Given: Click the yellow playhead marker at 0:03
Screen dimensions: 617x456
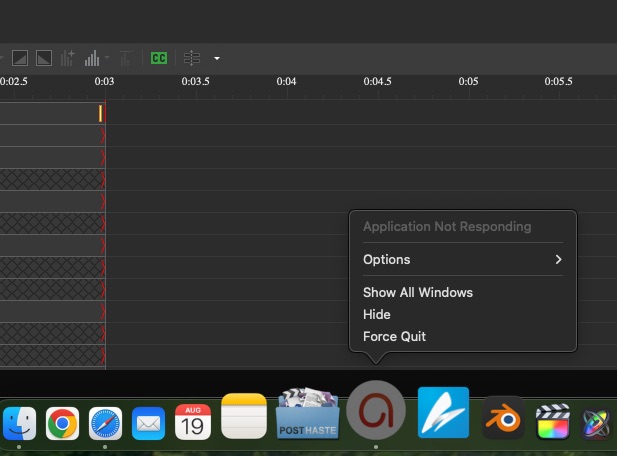Looking at the screenshot, I should click(100, 114).
